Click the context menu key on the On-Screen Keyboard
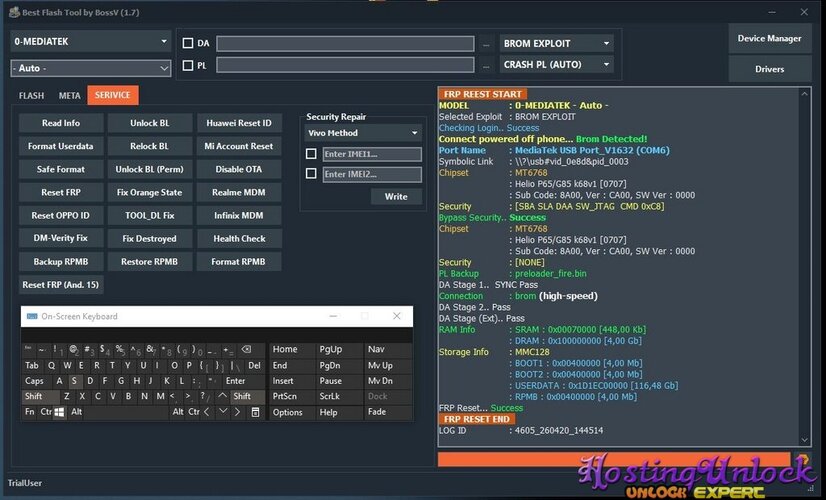Screen dimensions: 826x500 [255, 412]
